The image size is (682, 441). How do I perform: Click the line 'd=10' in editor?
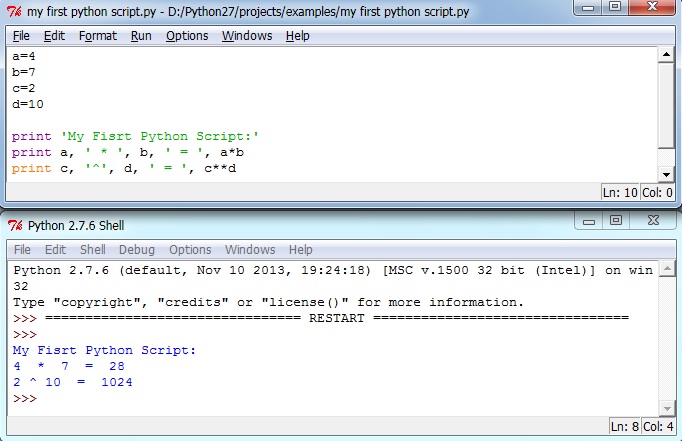click(28, 104)
